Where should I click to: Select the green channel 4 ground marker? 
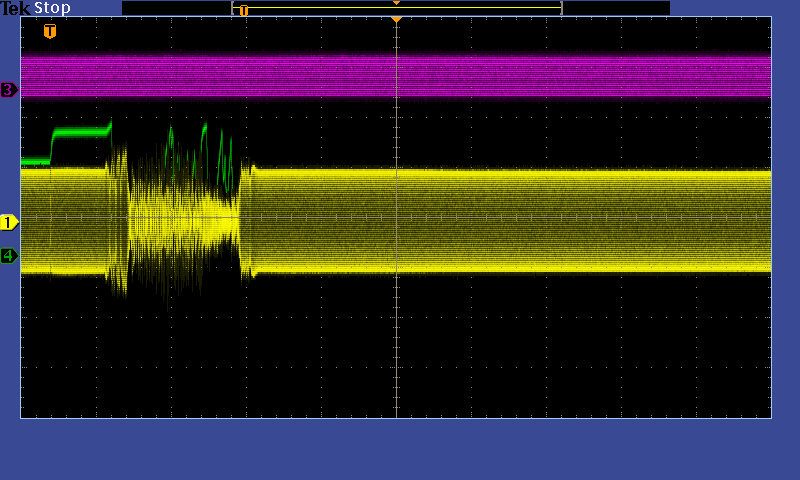[9, 255]
